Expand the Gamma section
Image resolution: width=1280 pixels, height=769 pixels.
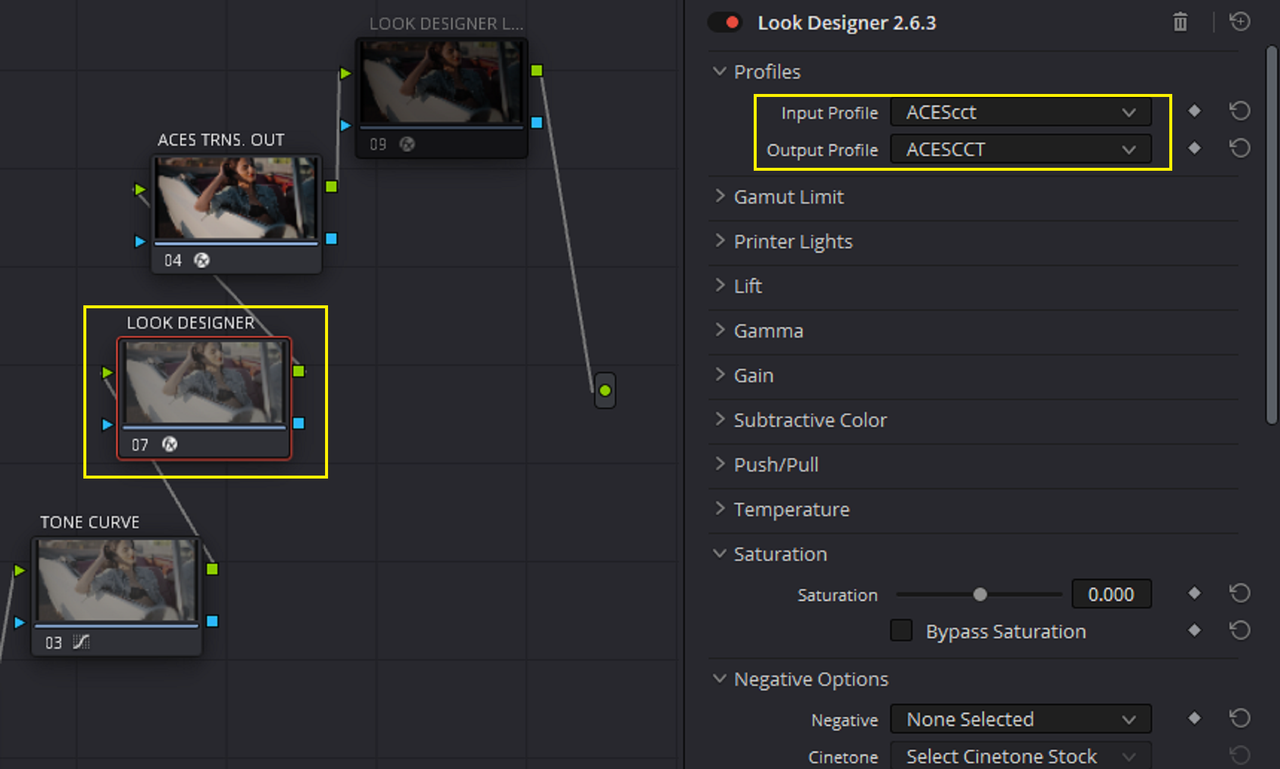[719, 330]
